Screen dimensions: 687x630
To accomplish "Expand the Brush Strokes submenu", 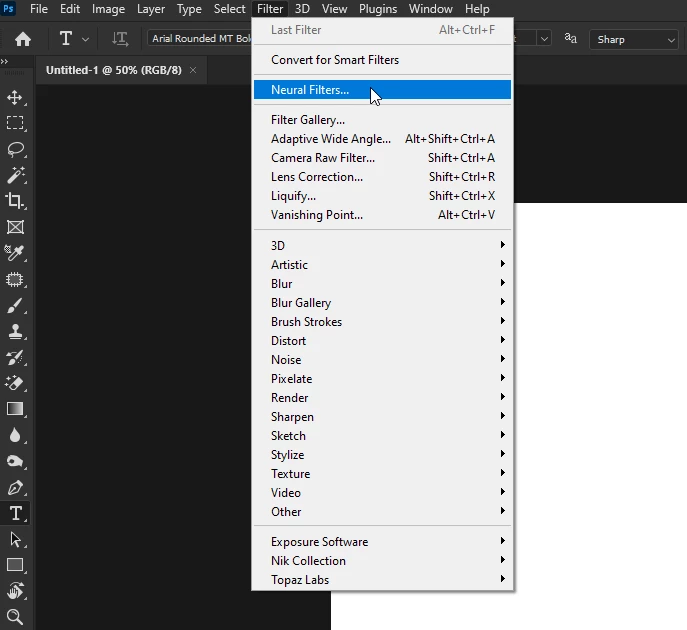I will (x=382, y=322).
